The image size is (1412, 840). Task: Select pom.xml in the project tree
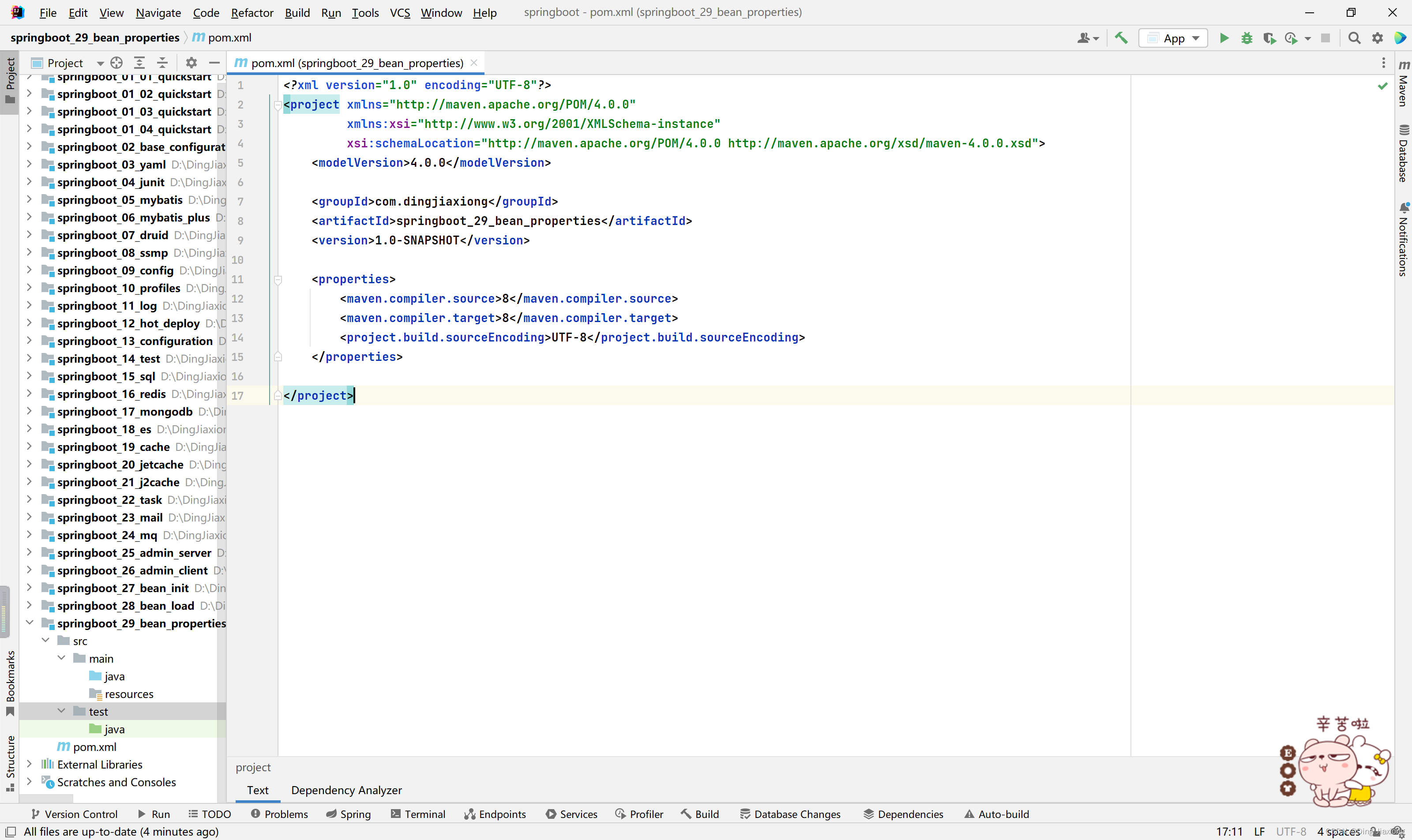coord(94,746)
